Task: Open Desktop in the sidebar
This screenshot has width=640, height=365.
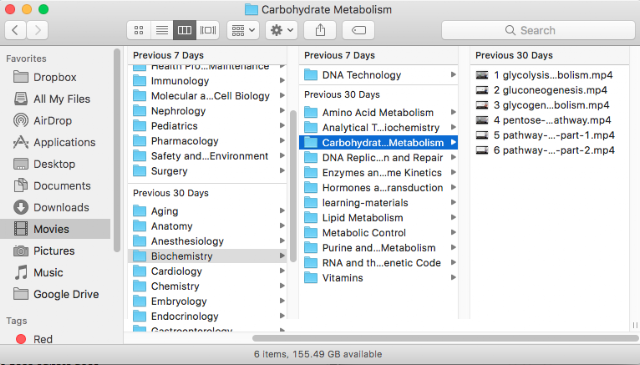Action: (55, 164)
